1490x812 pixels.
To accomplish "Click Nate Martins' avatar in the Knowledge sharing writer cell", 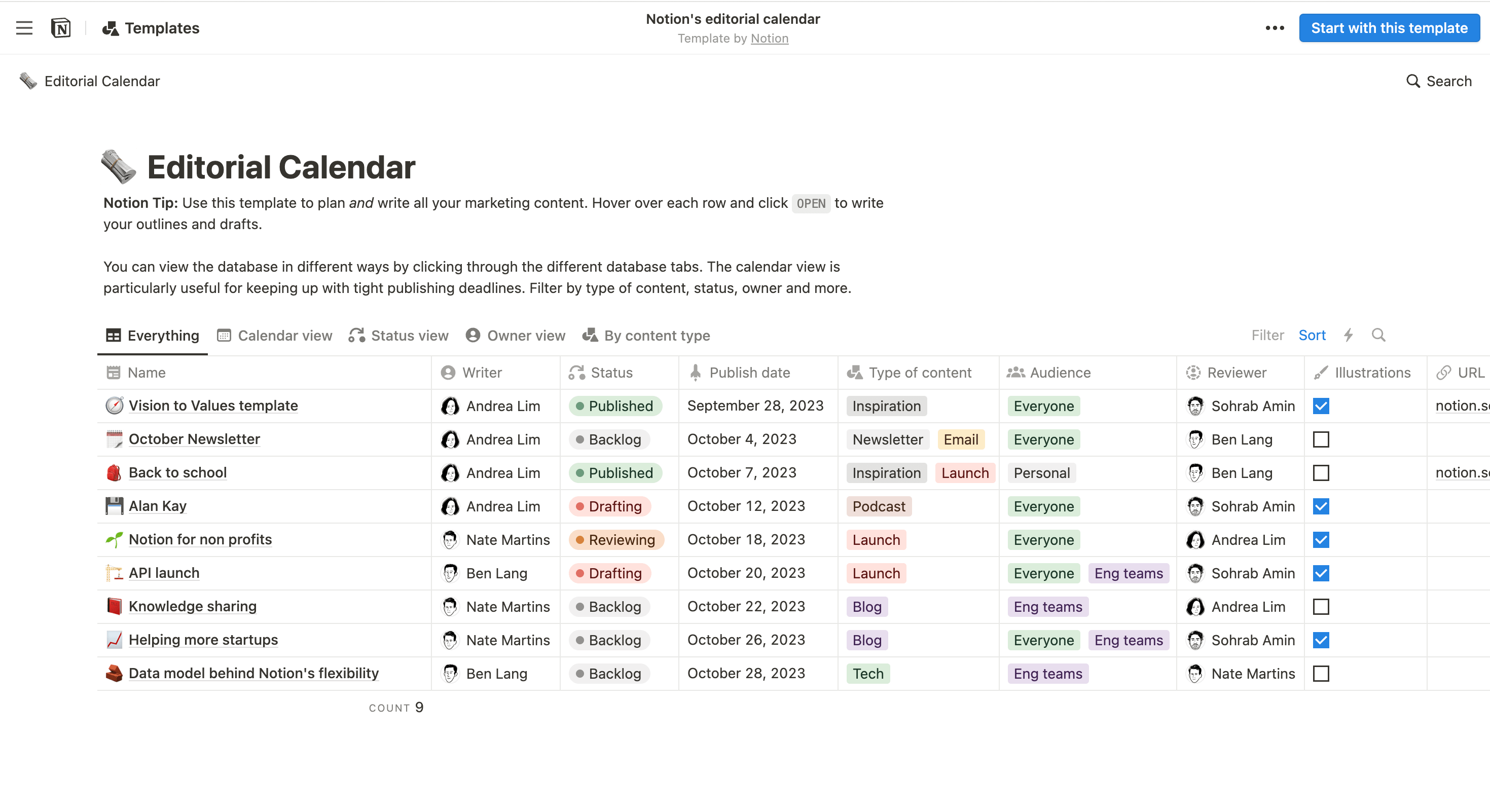I will point(450,607).
